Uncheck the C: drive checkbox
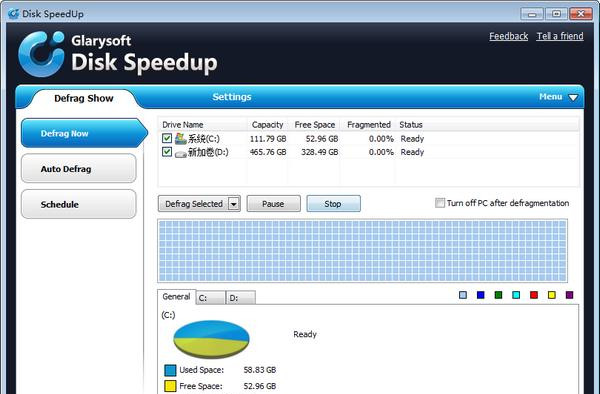 tap(167, 138)
